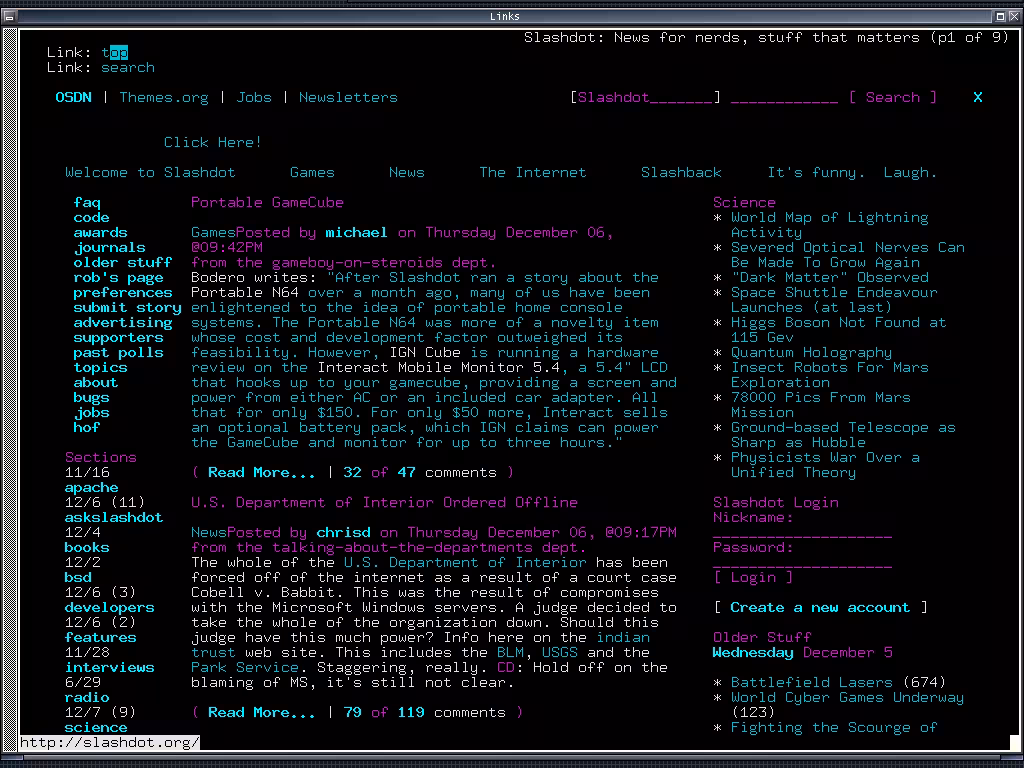Screen dimensions: 1024x768
Task: Select Newsletters in the top navigation
Action: (x=348, y=97)
